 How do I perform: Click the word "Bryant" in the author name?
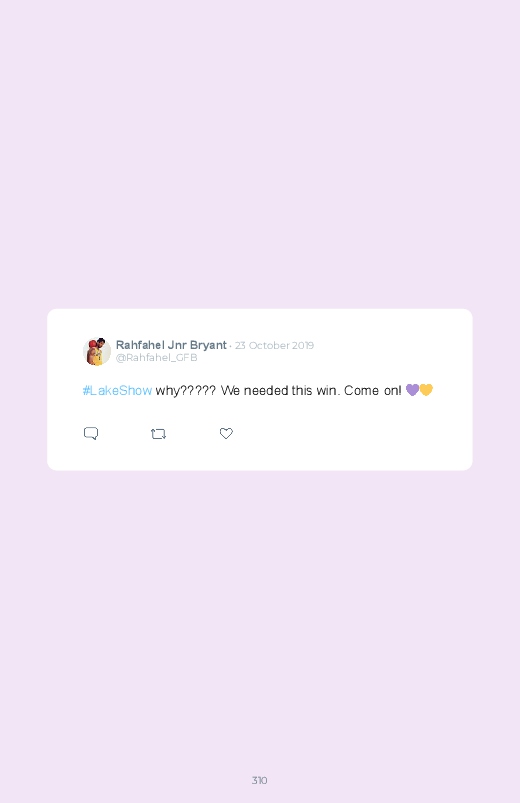click(208, 346)
